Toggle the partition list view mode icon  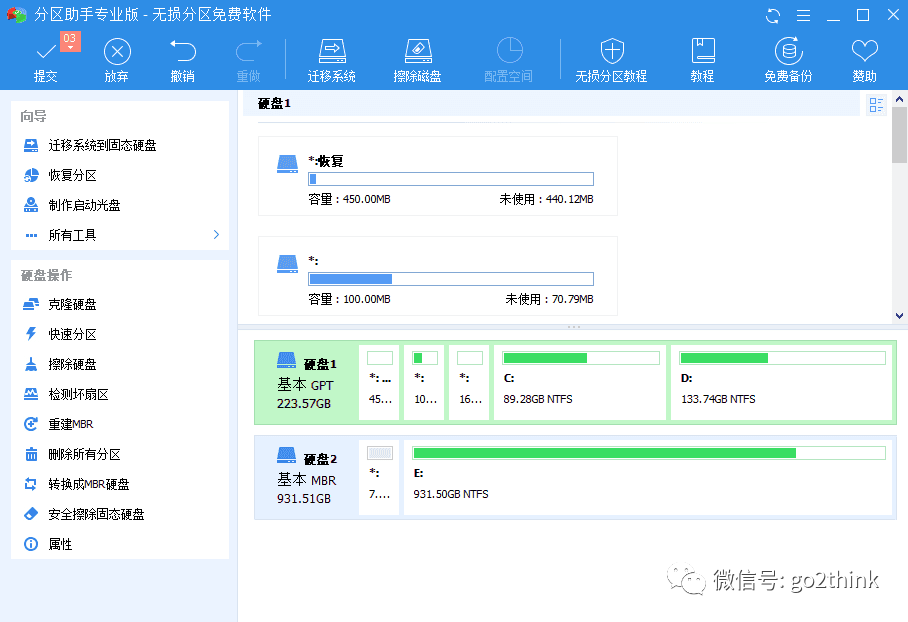coord(876,105)
